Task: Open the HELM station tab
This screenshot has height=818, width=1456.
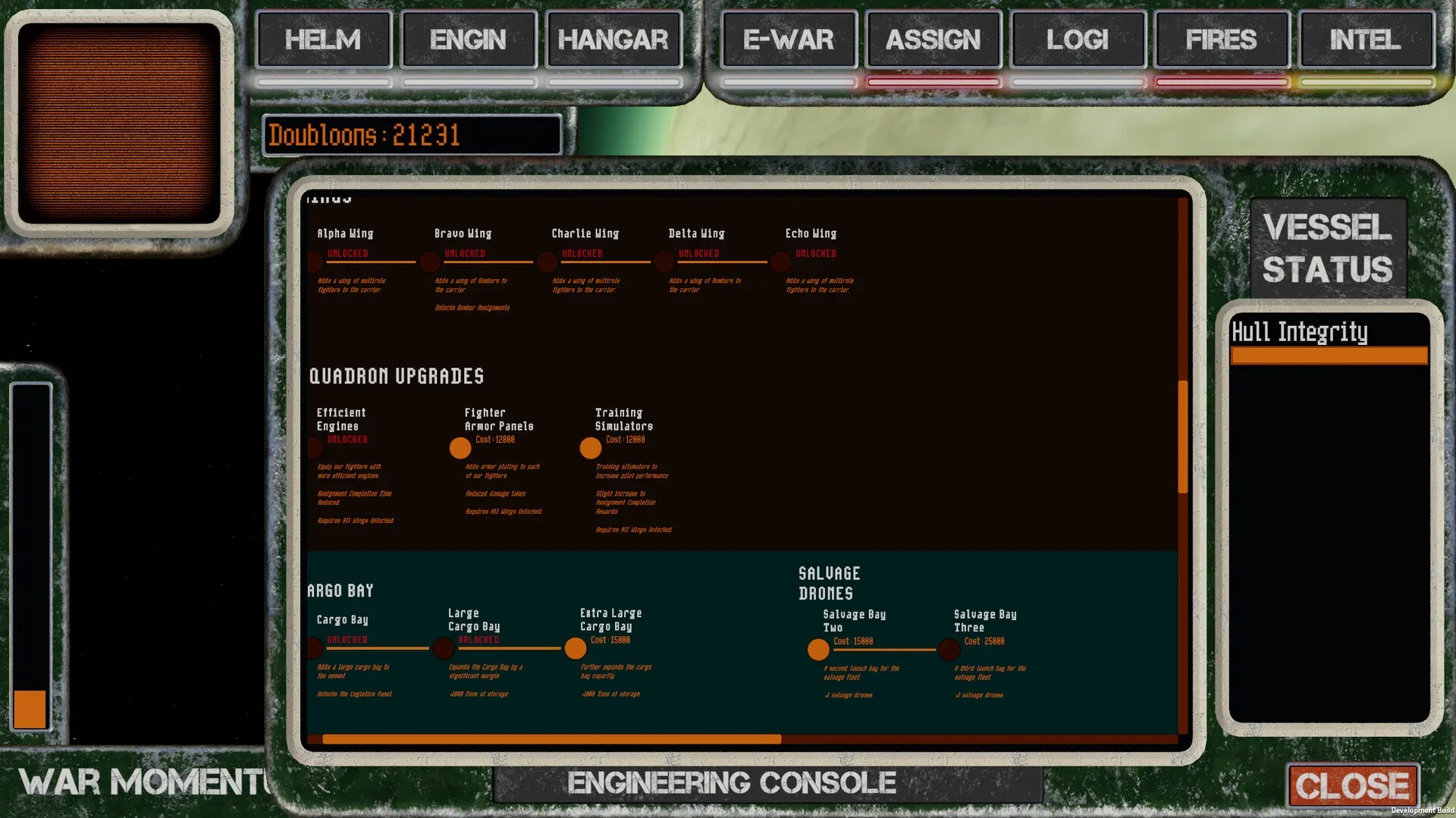Action: point(323,39)
